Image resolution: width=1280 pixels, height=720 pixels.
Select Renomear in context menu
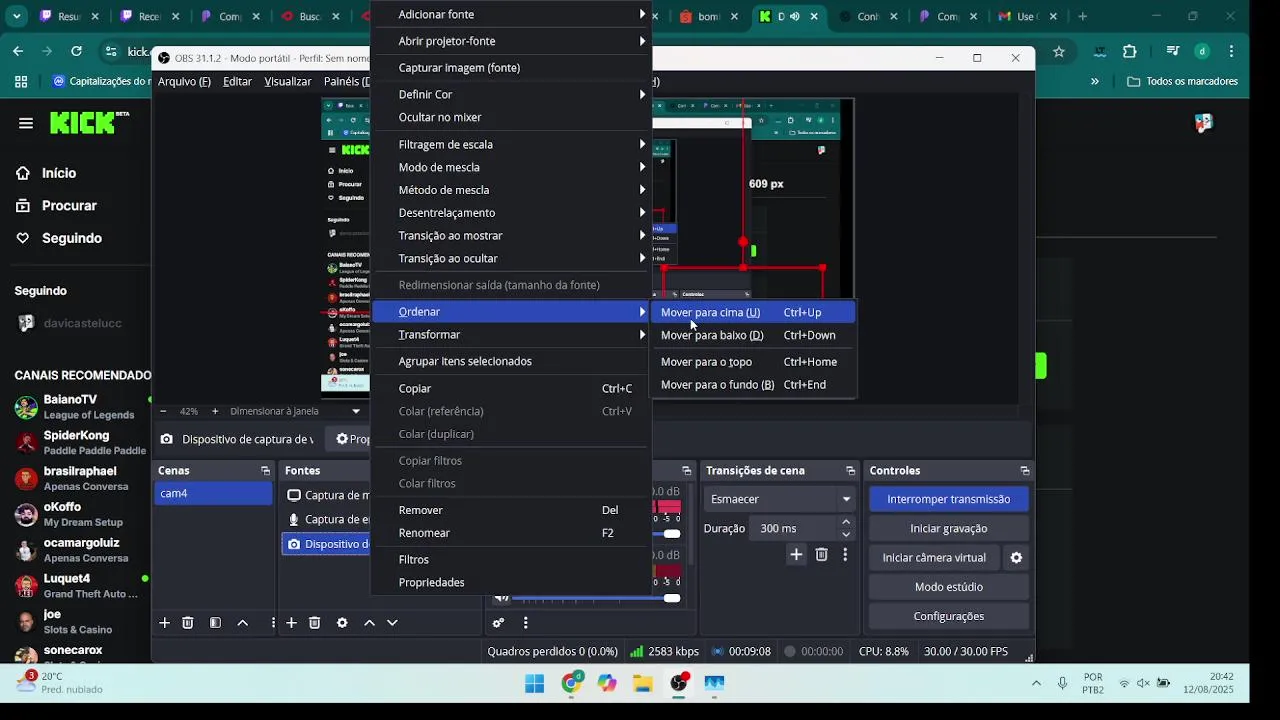point(510,533)
